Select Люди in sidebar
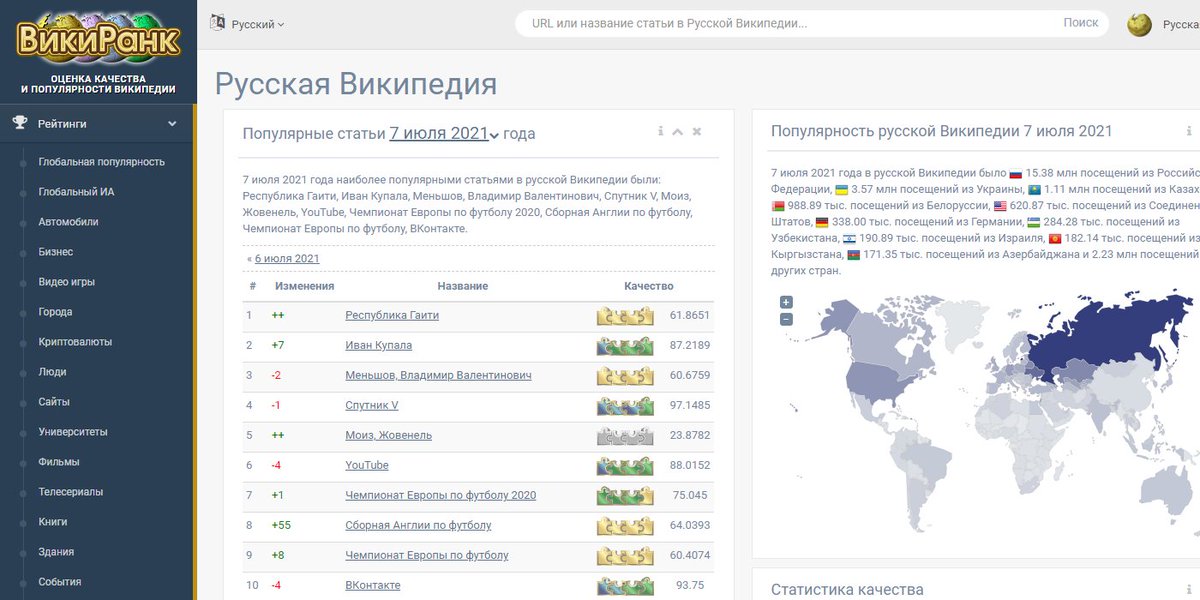1200x600 pixels. (x=52, y=372)
